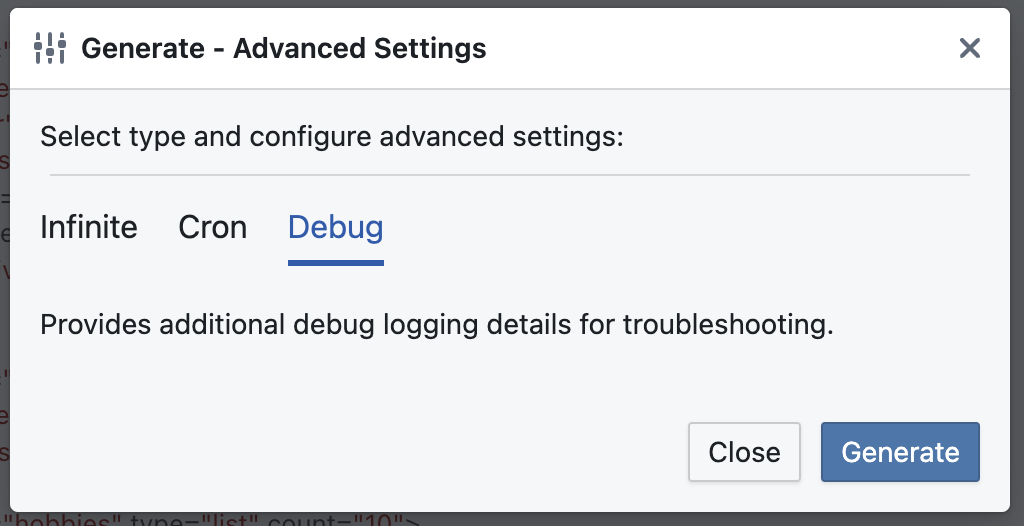The height and width of the screenshot is (526, 1024).
Task: Select the Debug tab
Action: pos(336,227)
